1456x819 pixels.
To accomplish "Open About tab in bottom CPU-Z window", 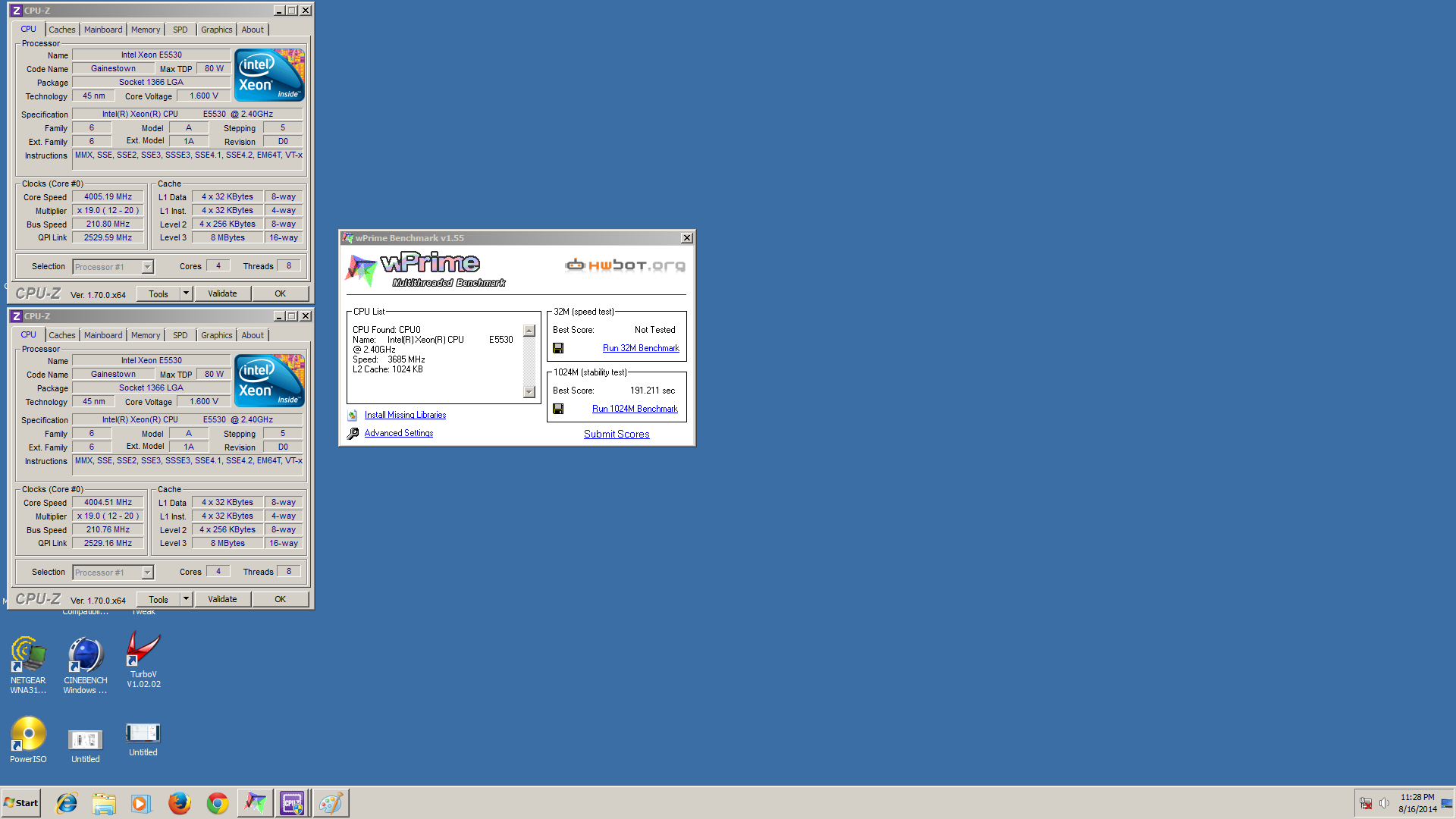I will tap(253, 335).
